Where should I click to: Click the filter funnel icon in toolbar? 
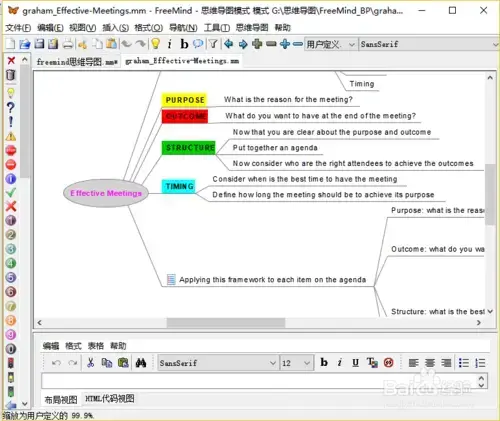(213, 44)
